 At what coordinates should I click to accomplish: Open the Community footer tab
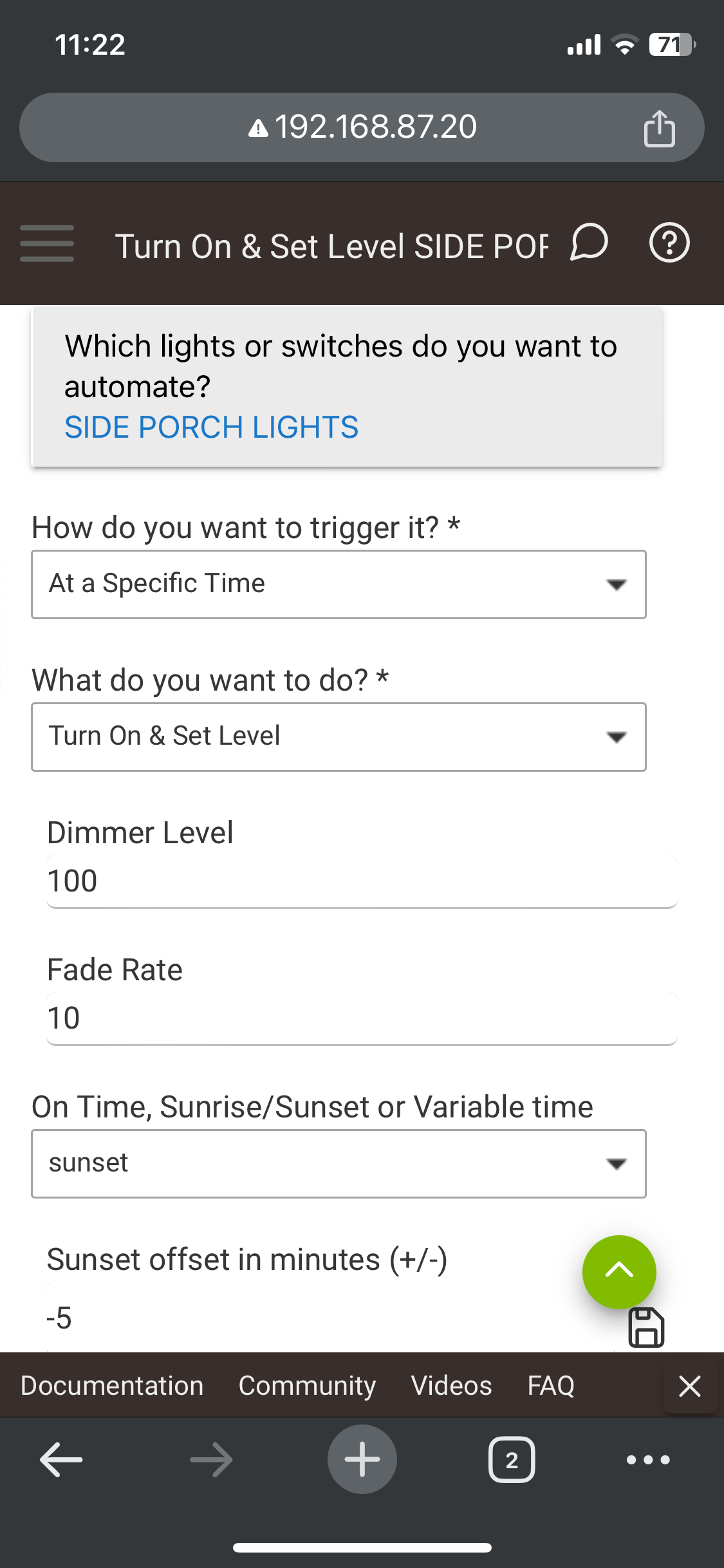308,1385
